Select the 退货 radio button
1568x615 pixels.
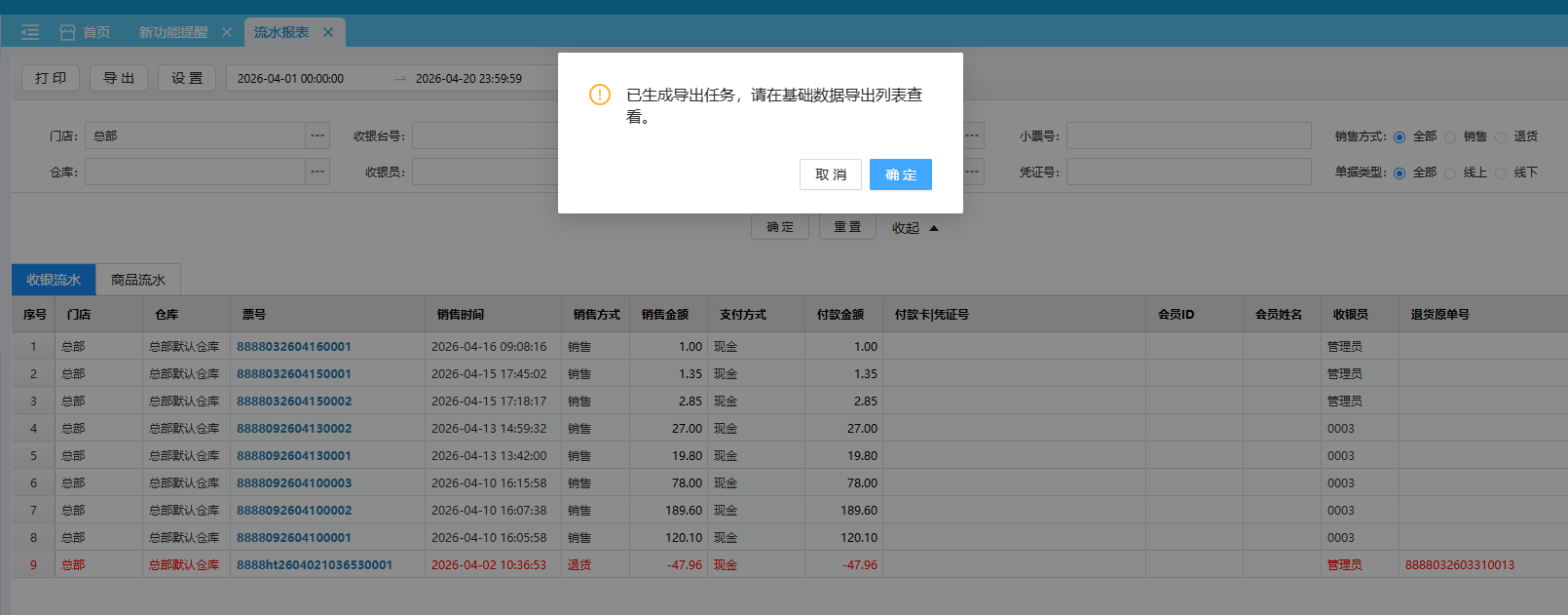point(1501,137)
